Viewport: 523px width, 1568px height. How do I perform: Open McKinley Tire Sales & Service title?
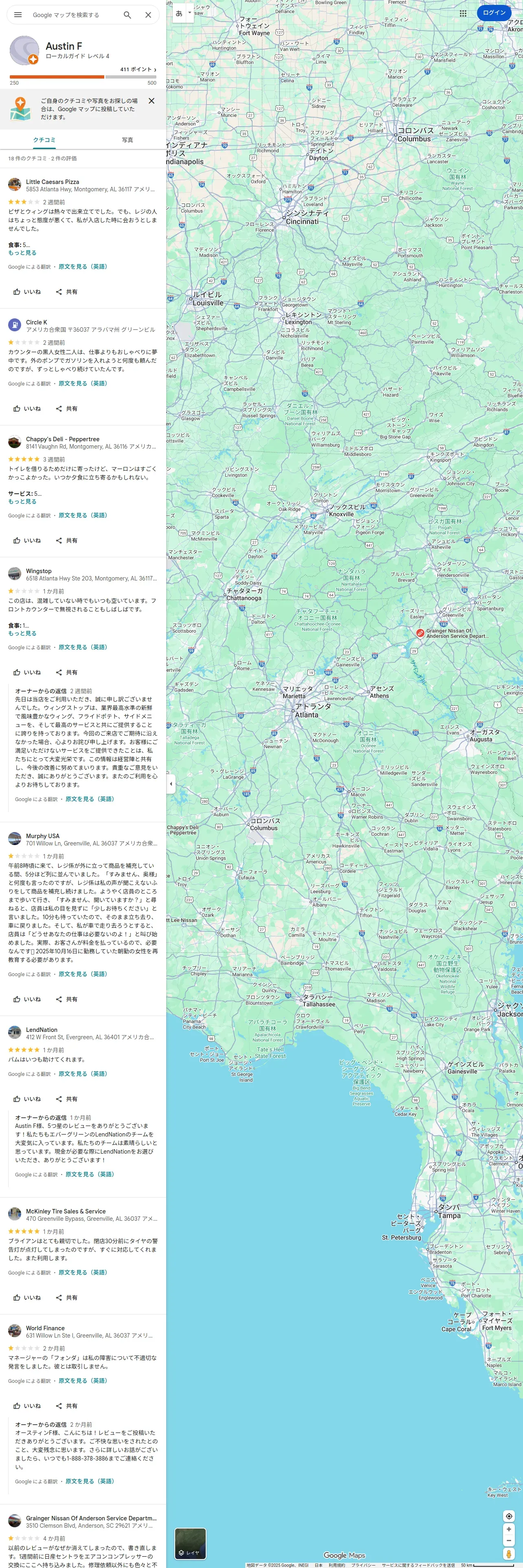click(66, 1211)
